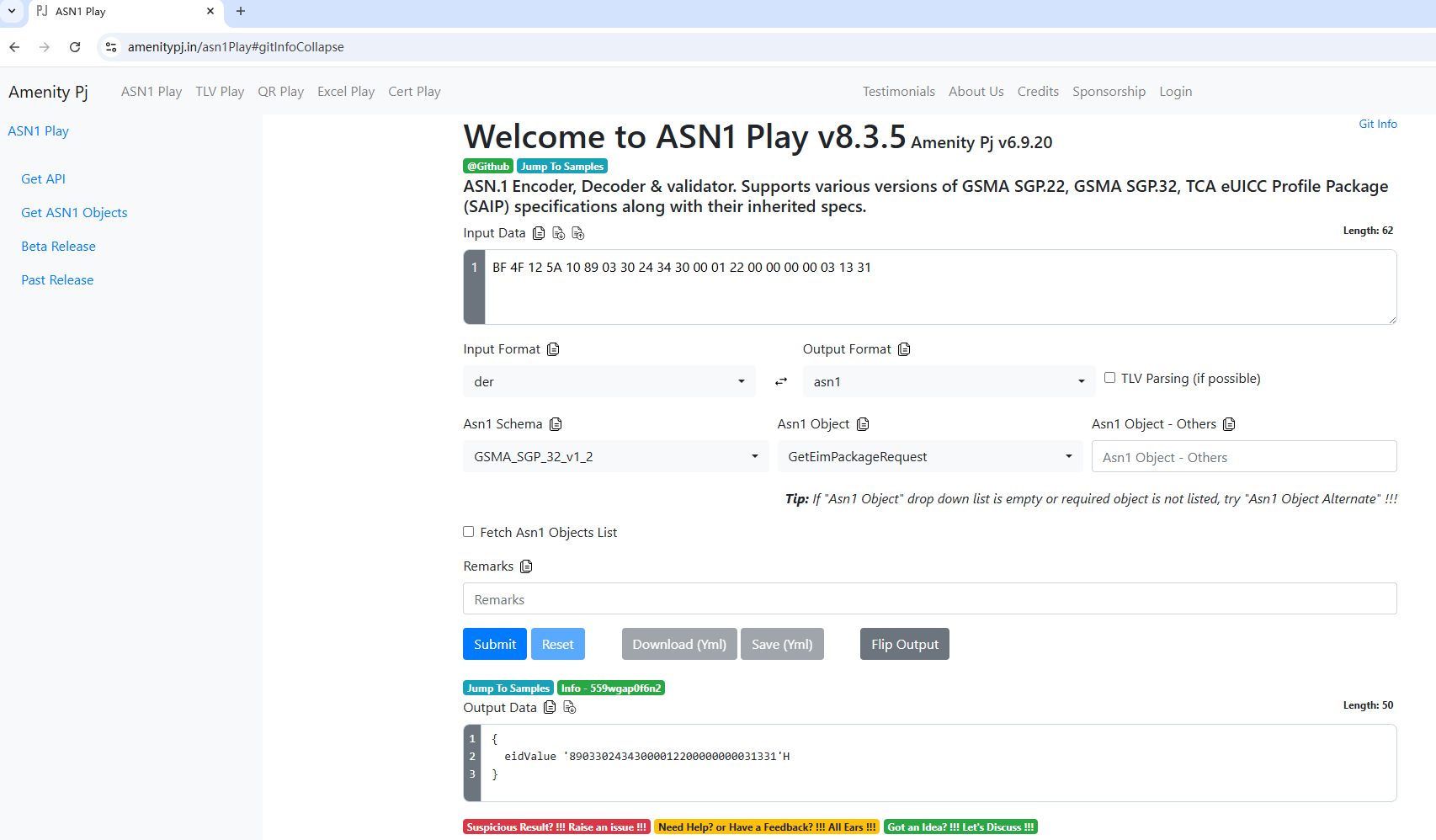Open the Asn1 Object dropdown GetEimPackageRequest
The height and width of the screenshot is (840, 1436).
pyautogui.click(x=930, y=456)
